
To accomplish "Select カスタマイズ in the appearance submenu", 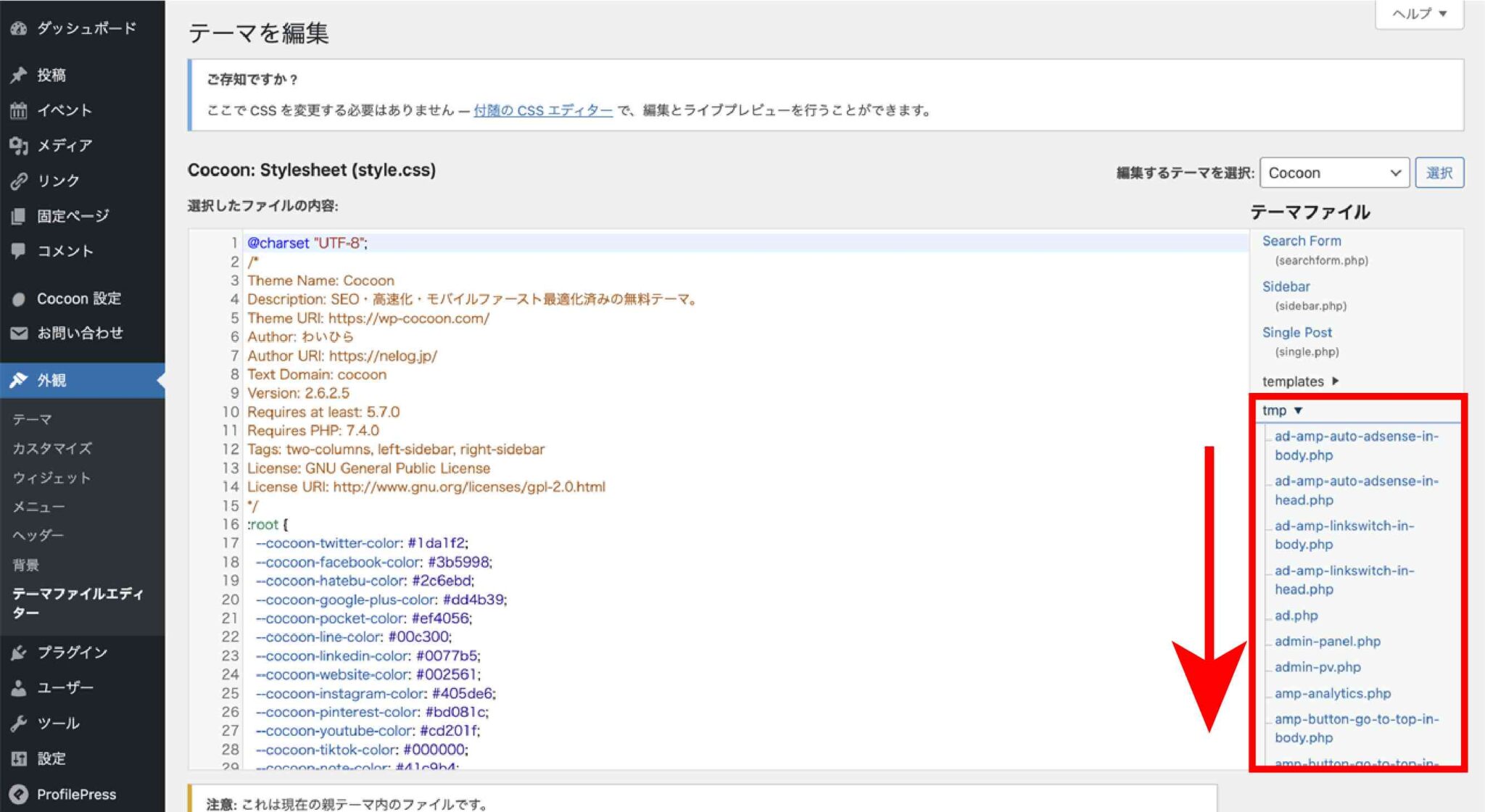I will point(51,448).
